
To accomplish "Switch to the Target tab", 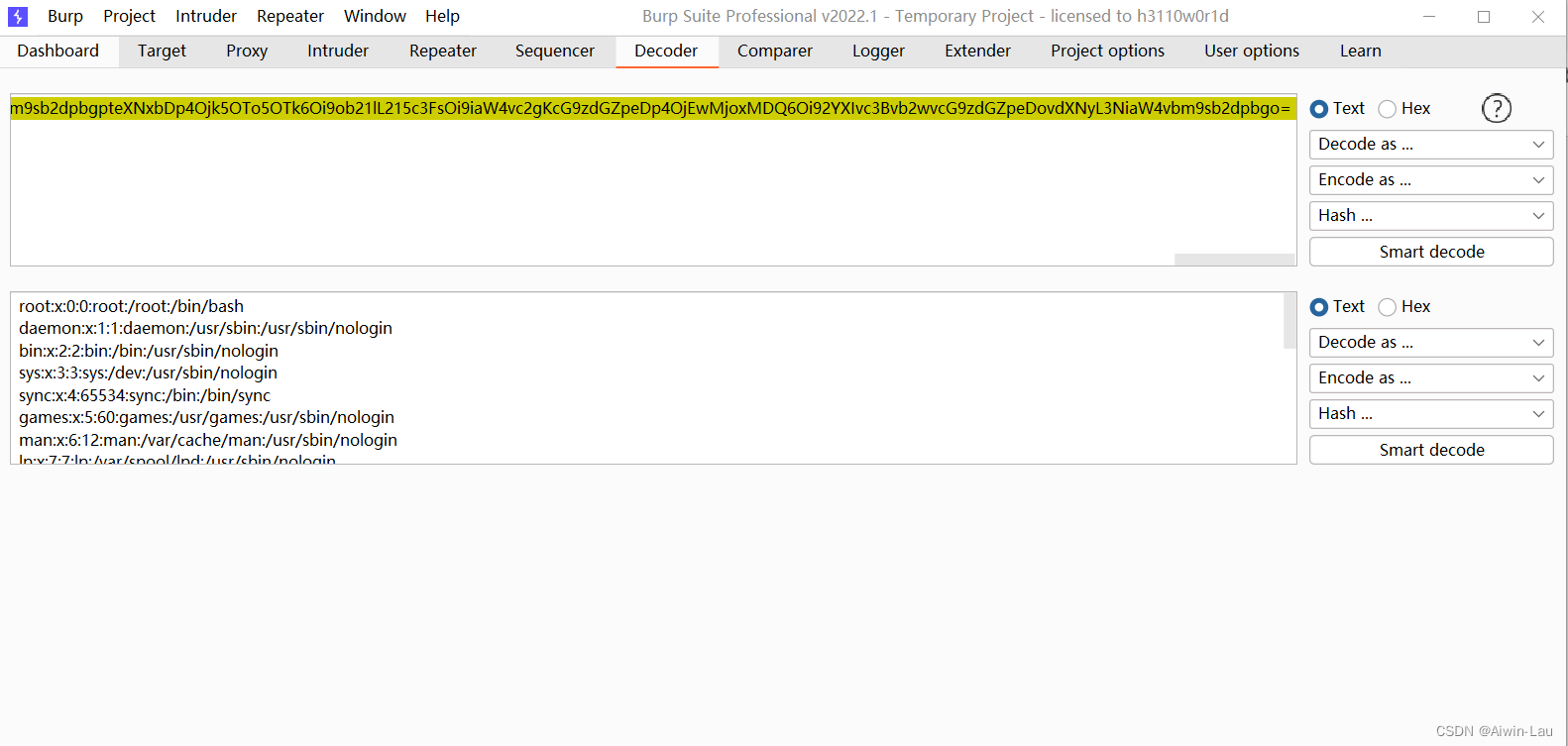I will (x=162, y=52).
